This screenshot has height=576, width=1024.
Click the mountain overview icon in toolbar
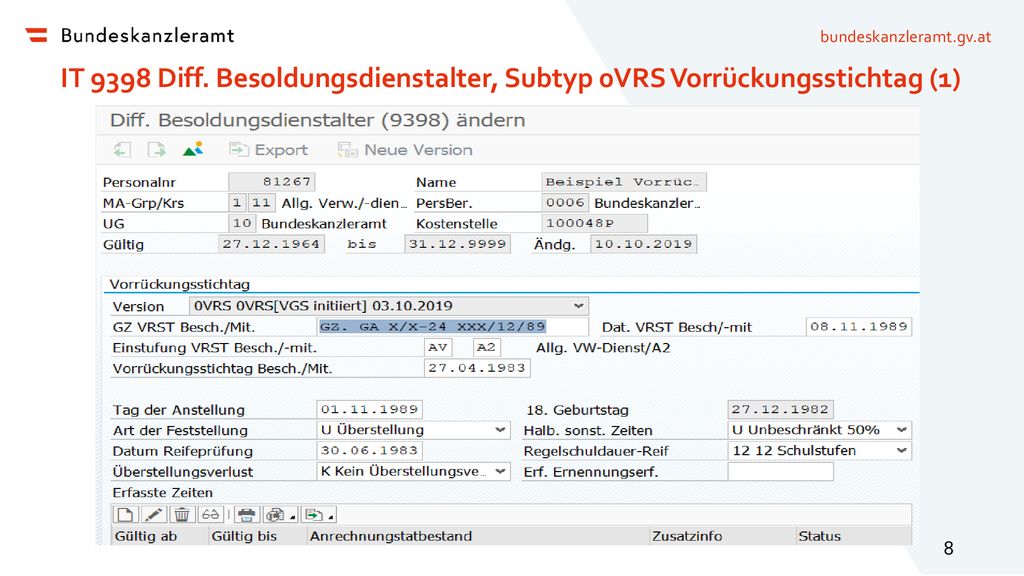[193, 150]
